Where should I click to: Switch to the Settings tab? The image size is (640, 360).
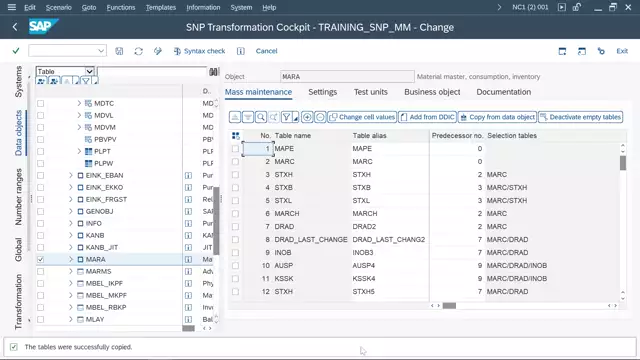coord(322,92)
